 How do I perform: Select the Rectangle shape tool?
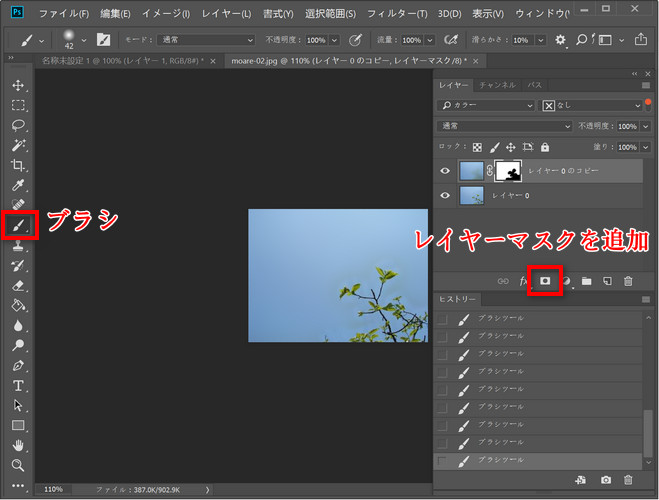[x=18, y=426]
